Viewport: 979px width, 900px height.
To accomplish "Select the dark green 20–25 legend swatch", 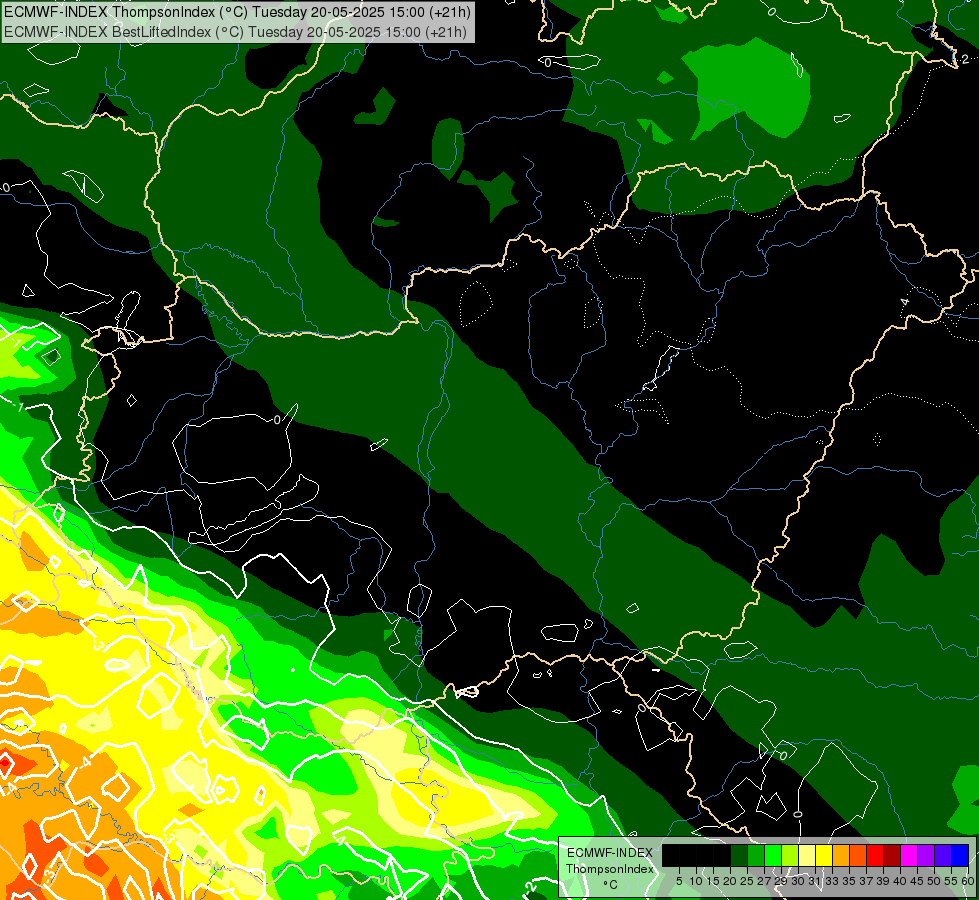I will coord(739,855).
